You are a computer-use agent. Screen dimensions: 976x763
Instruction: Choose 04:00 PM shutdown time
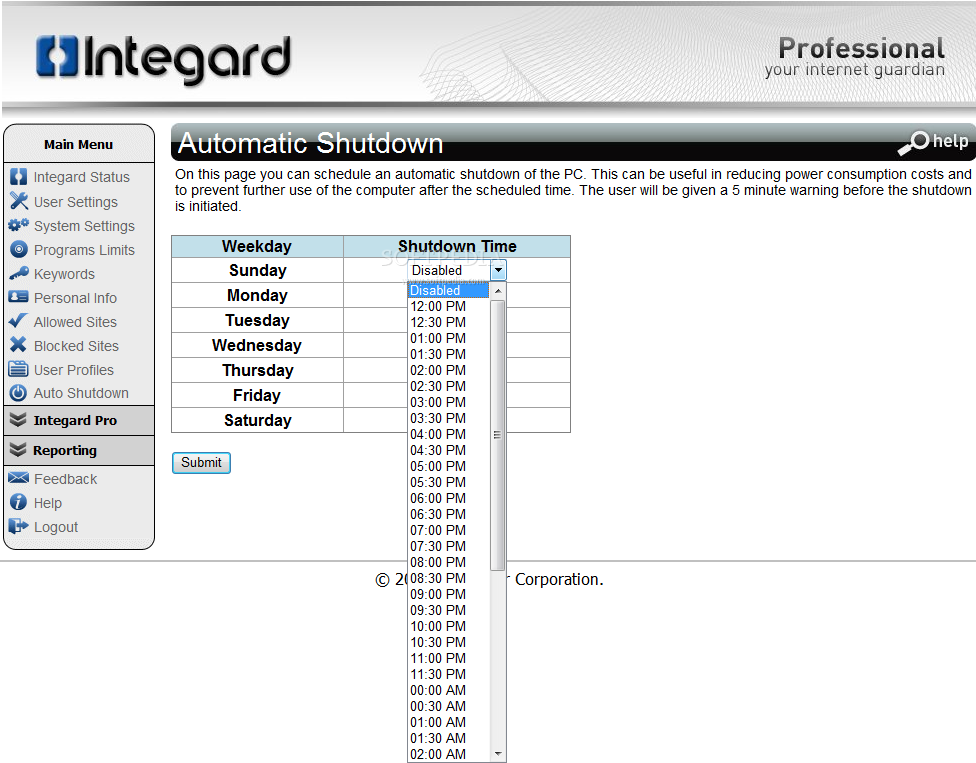(448, 434)
